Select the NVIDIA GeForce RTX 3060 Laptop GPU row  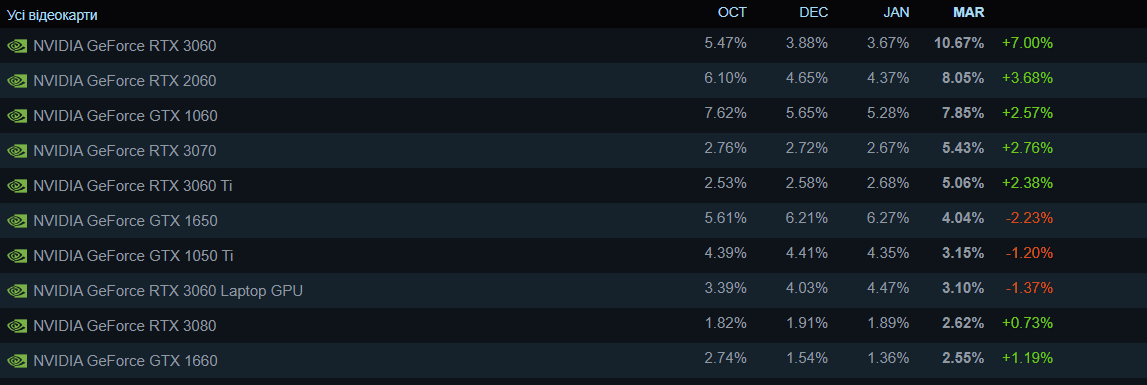click(574, 291)
